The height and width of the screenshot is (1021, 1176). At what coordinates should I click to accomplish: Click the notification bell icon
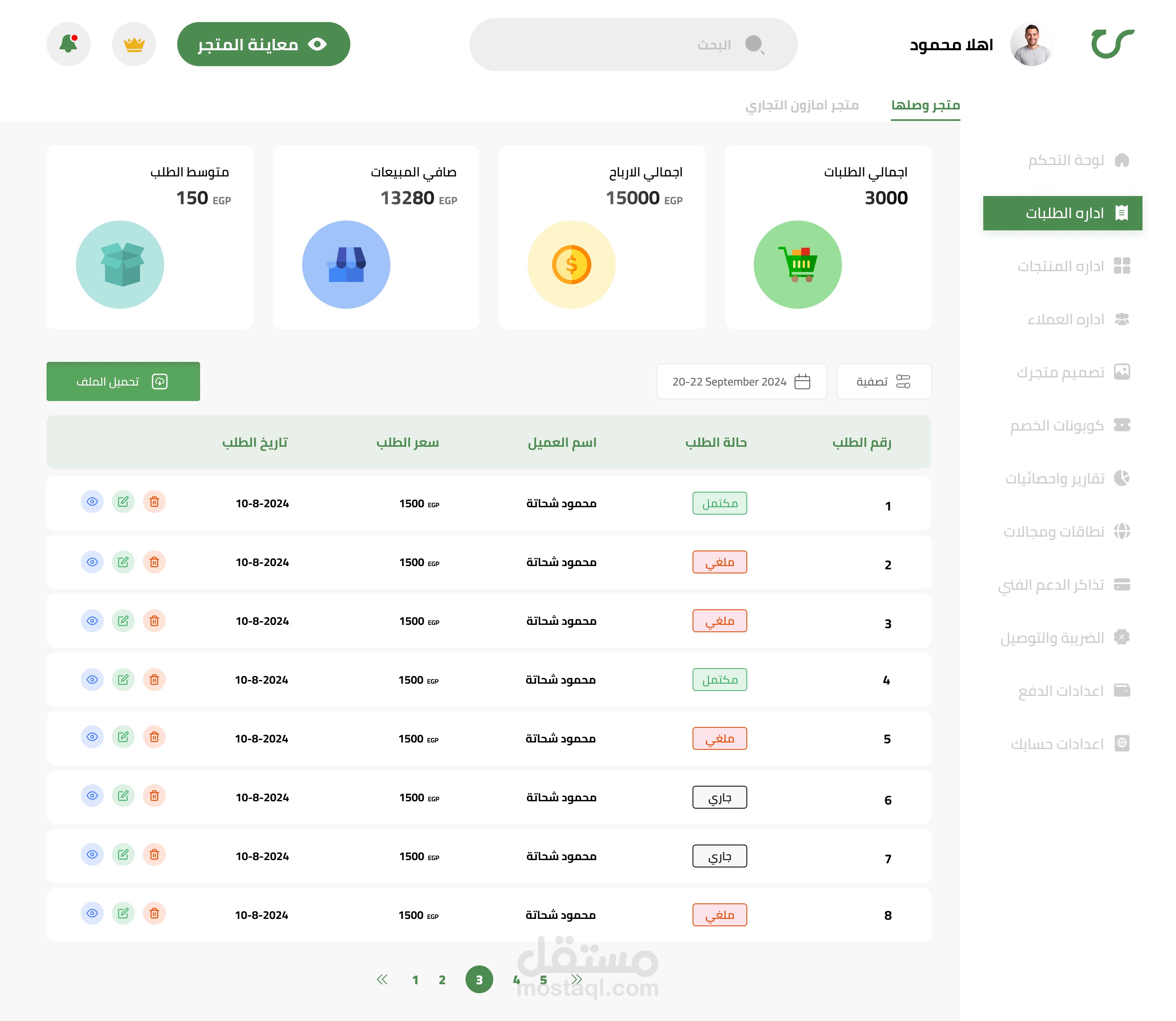pos(68,44)
